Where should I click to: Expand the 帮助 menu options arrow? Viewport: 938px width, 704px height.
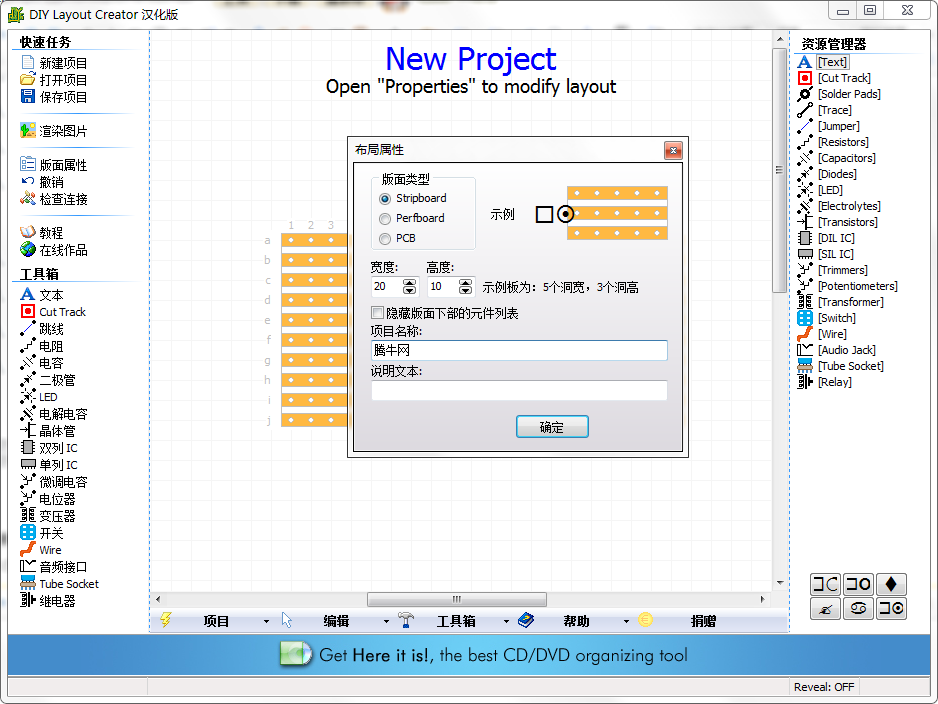coord(626,620)
